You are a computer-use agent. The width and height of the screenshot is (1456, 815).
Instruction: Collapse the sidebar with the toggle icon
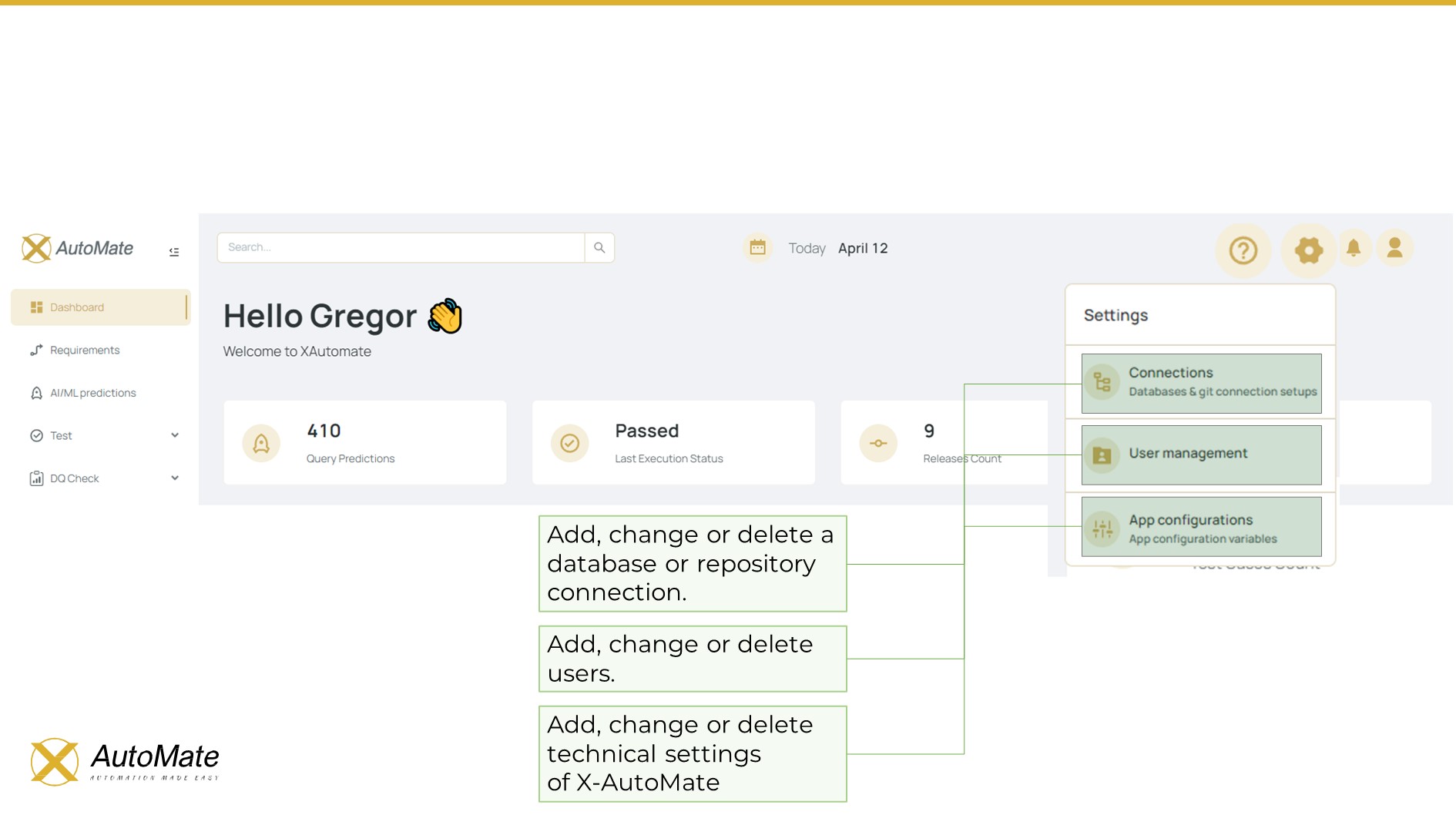tap(174, 252)
